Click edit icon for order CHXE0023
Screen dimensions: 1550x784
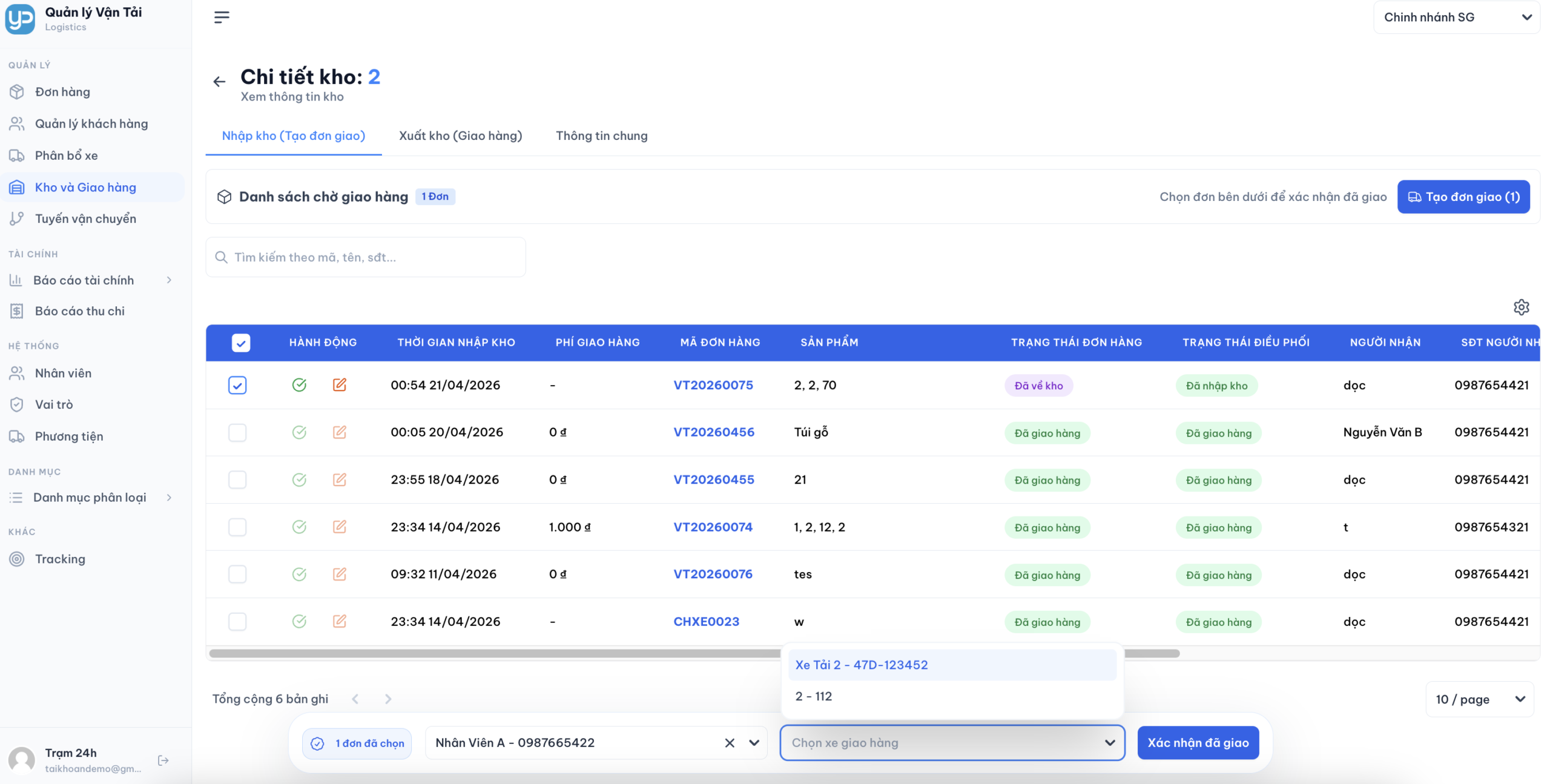pos(340,621)
